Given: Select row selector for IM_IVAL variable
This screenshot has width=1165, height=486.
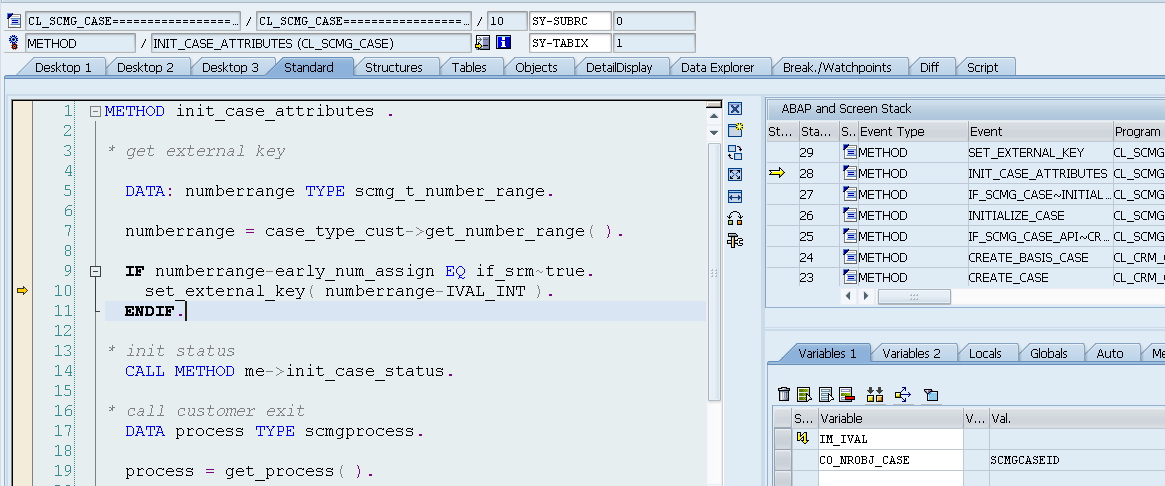Looking at the screenshot, I should click(x=781, y=438).
